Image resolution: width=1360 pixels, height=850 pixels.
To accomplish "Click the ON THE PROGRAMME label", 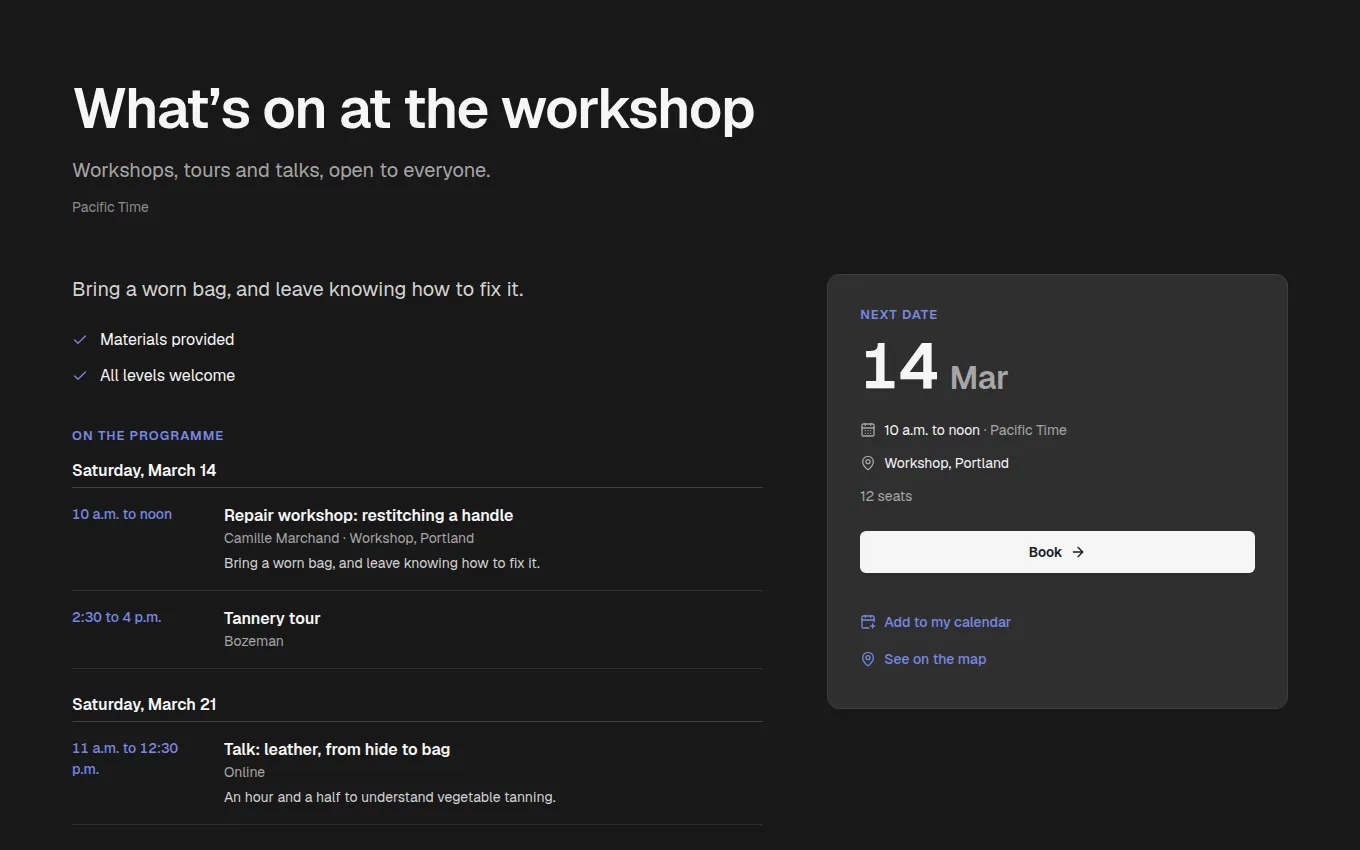I will 148,436.
